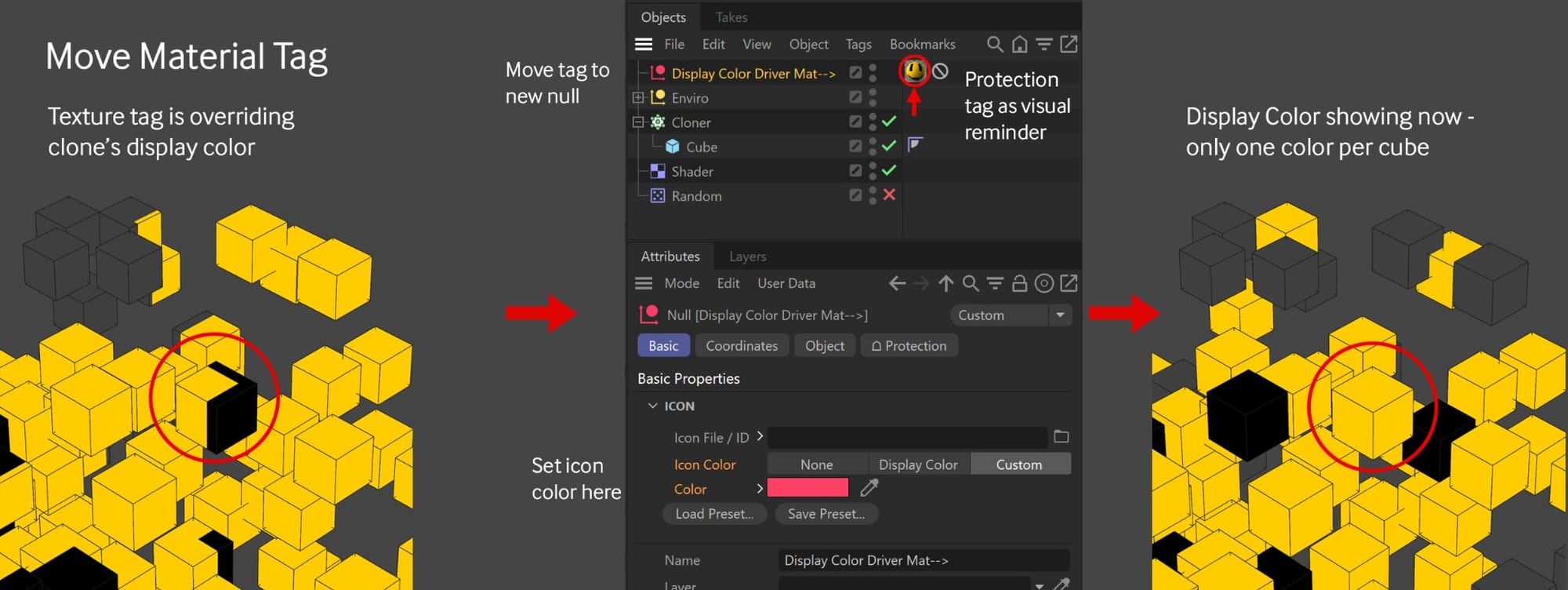The height and width of the screenshot is (590, 1568).
Task: Open the filter icon in Objects manager
Action: (1044, 44)
